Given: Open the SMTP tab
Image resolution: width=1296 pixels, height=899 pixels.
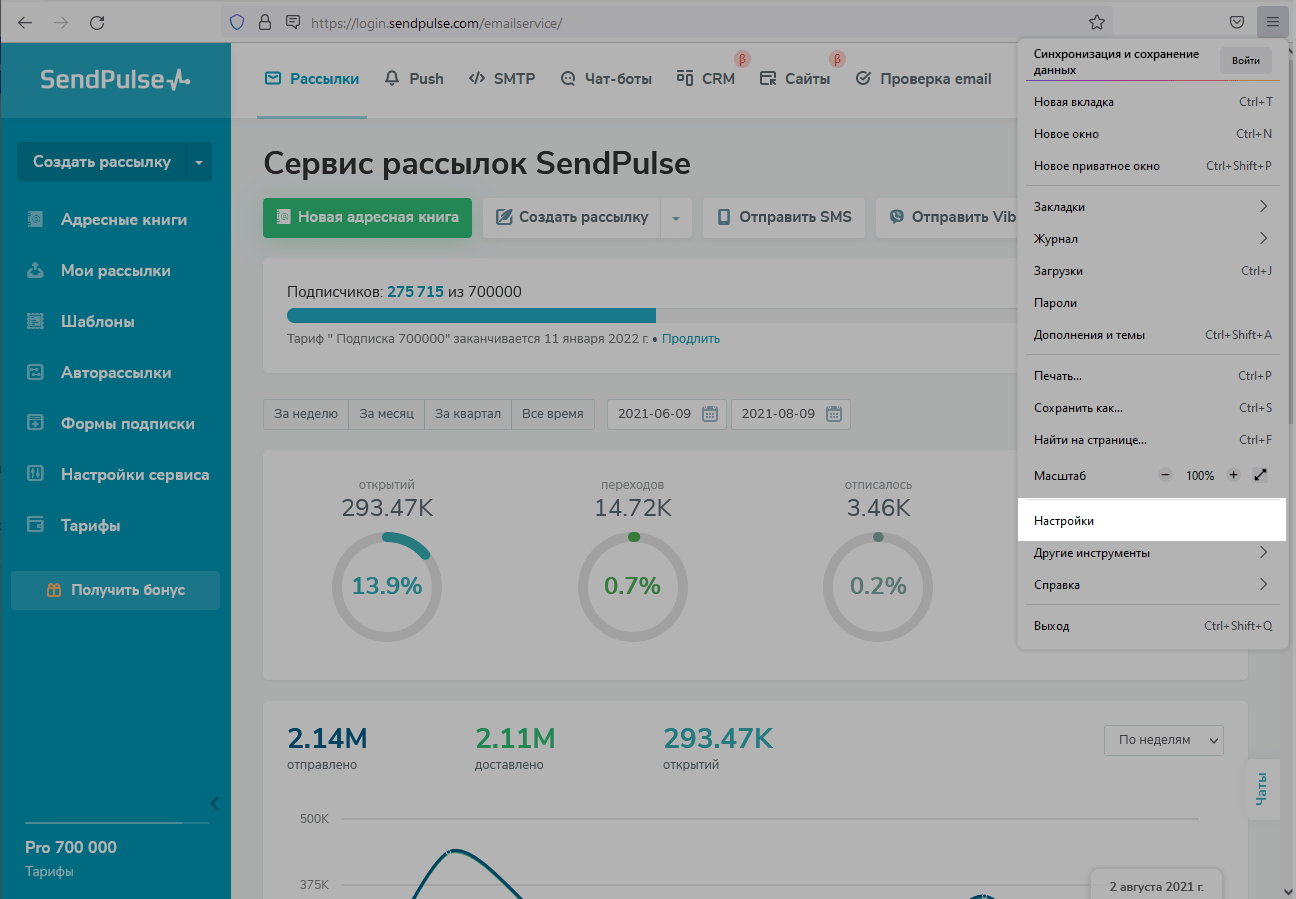Looking at the screenshot, I should [x=502, y=78].
